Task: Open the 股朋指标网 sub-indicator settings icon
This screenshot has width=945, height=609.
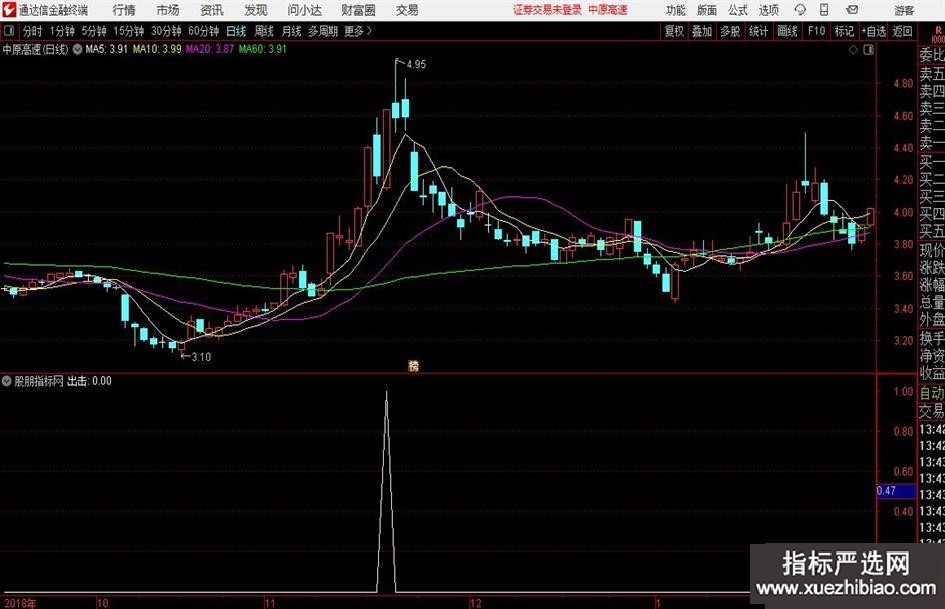Action: (7, 381)
